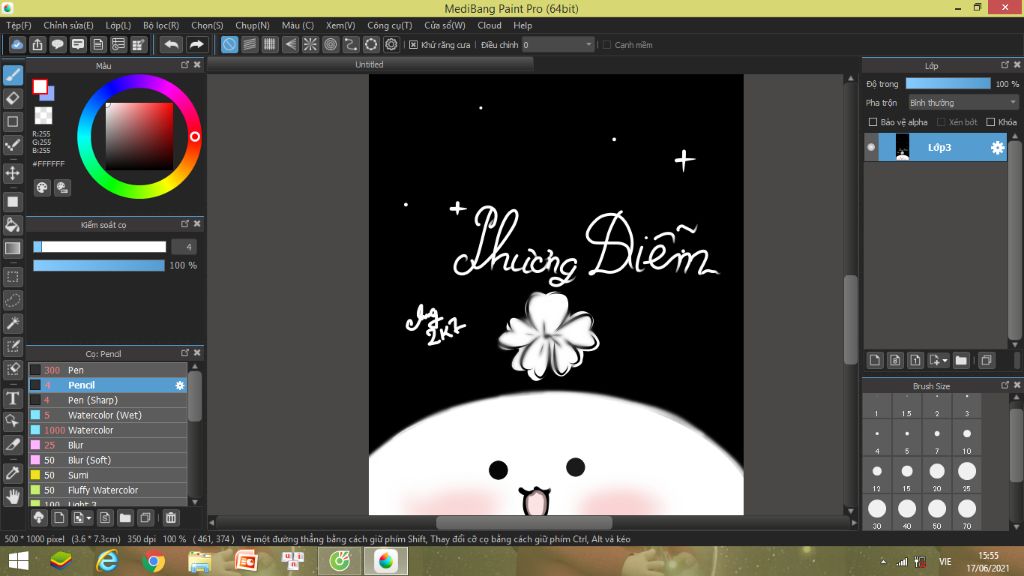The width and height of the screenshot is (1024, 576).
Task: Open add-layer dropdown arrow in layer panel
Action: (x=944, y=360)
